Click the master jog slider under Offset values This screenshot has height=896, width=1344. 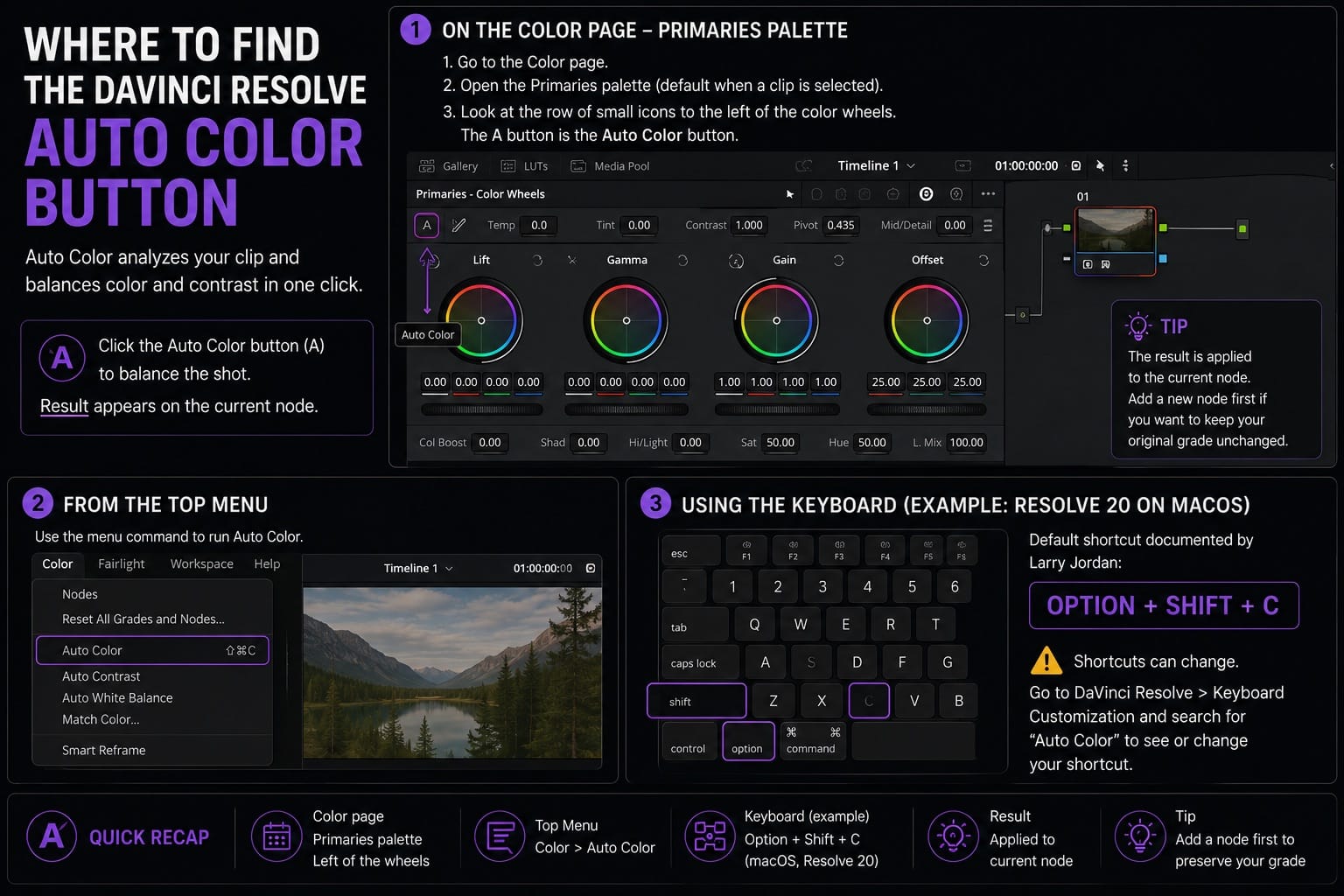(927, 409)
